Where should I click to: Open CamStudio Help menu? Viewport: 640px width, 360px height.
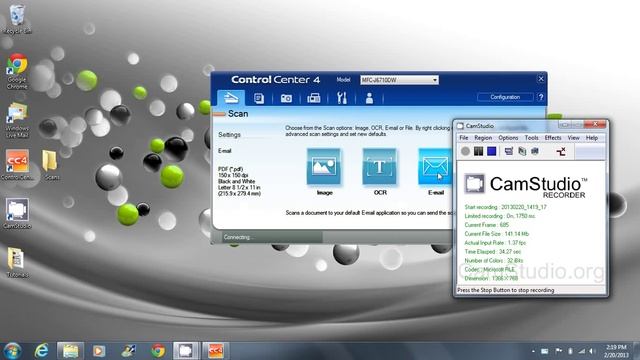[592, 138]
